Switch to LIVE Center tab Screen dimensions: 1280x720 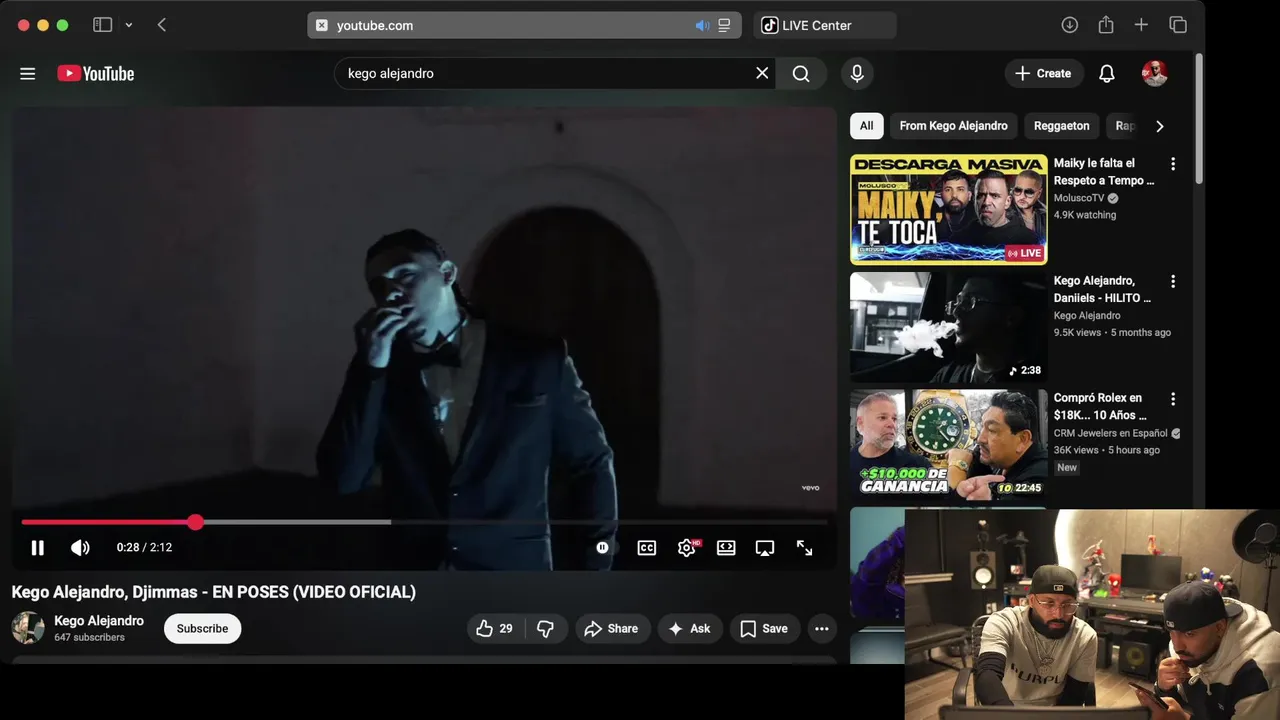click(x=825, y=25)
